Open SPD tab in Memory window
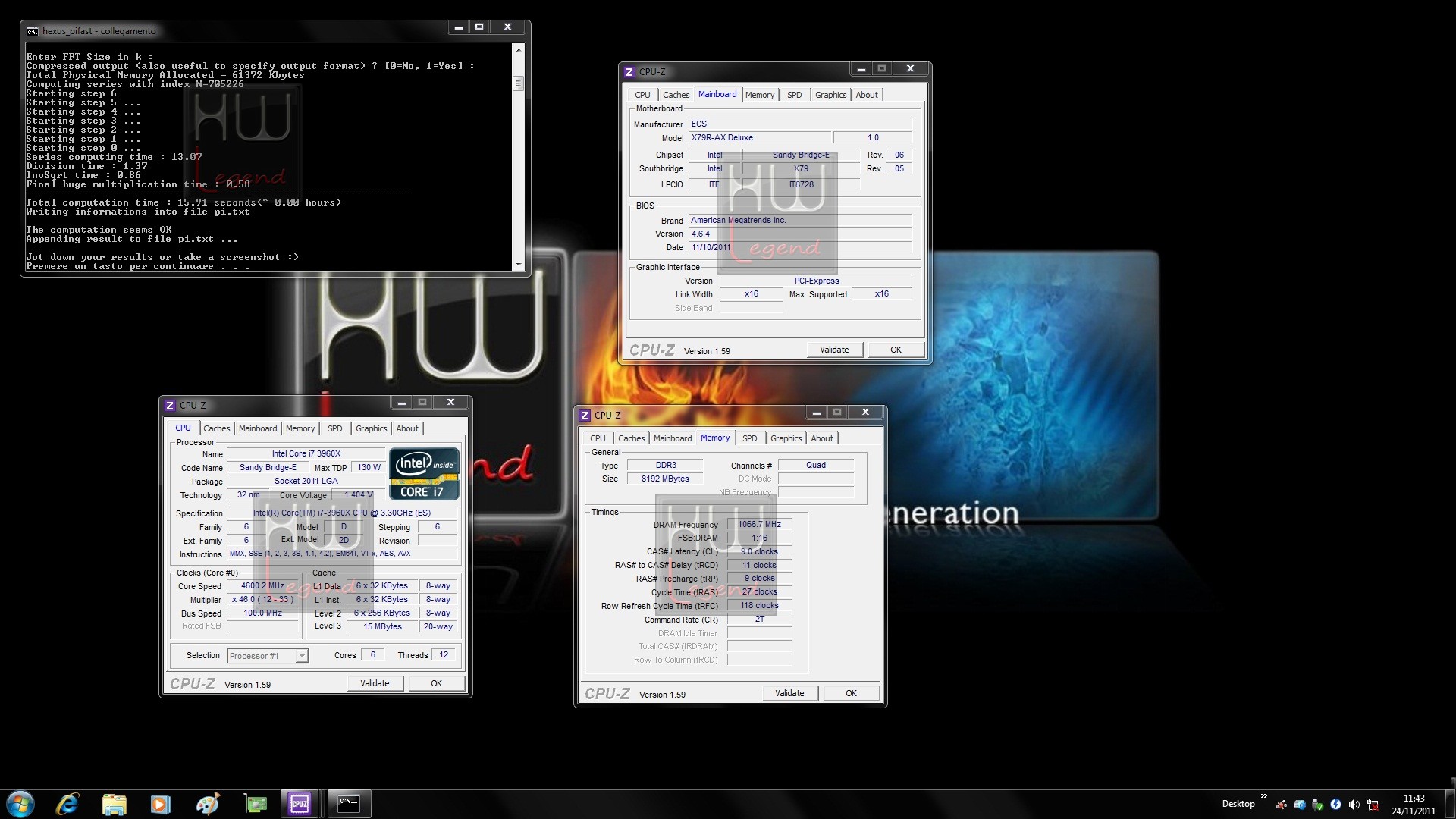This screenshot has width=1456, height=819. 749,438
